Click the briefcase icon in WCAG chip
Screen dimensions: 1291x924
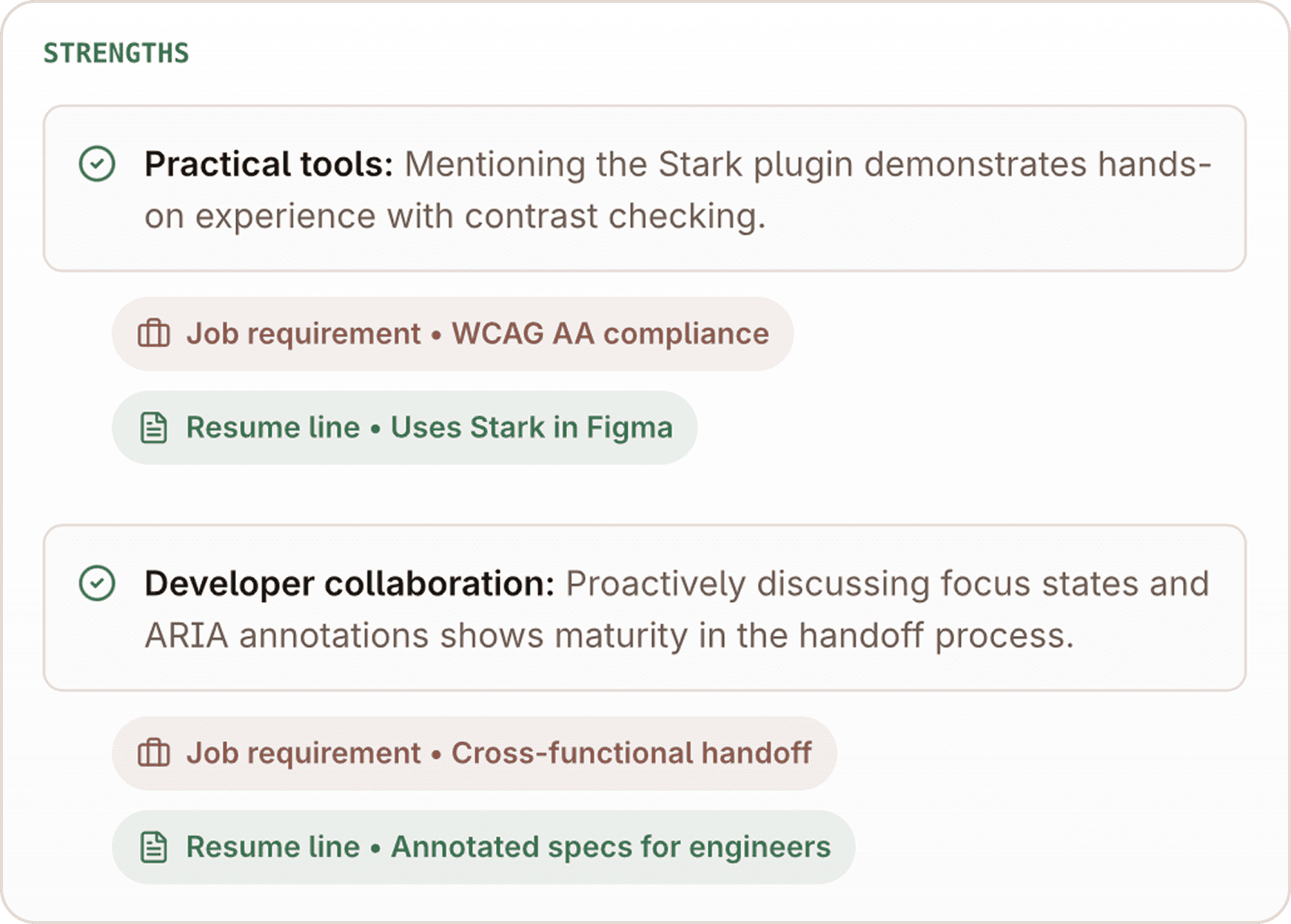[154, 334]
